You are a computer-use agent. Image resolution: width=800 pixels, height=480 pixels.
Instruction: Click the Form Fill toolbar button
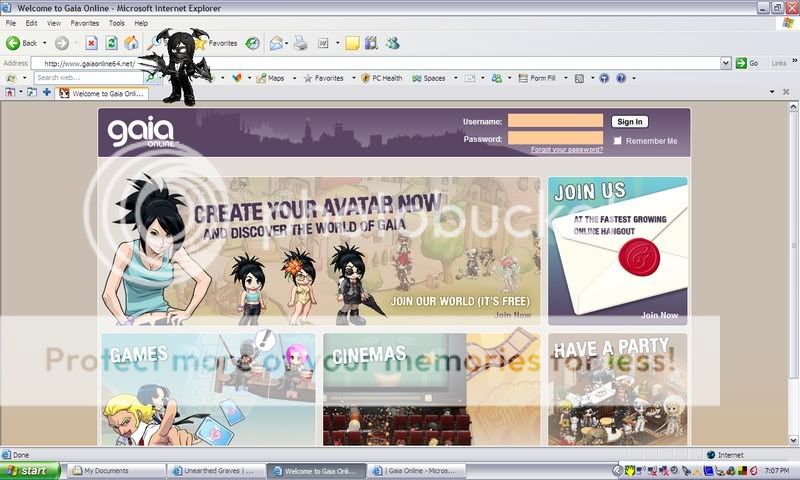(537, 78)
